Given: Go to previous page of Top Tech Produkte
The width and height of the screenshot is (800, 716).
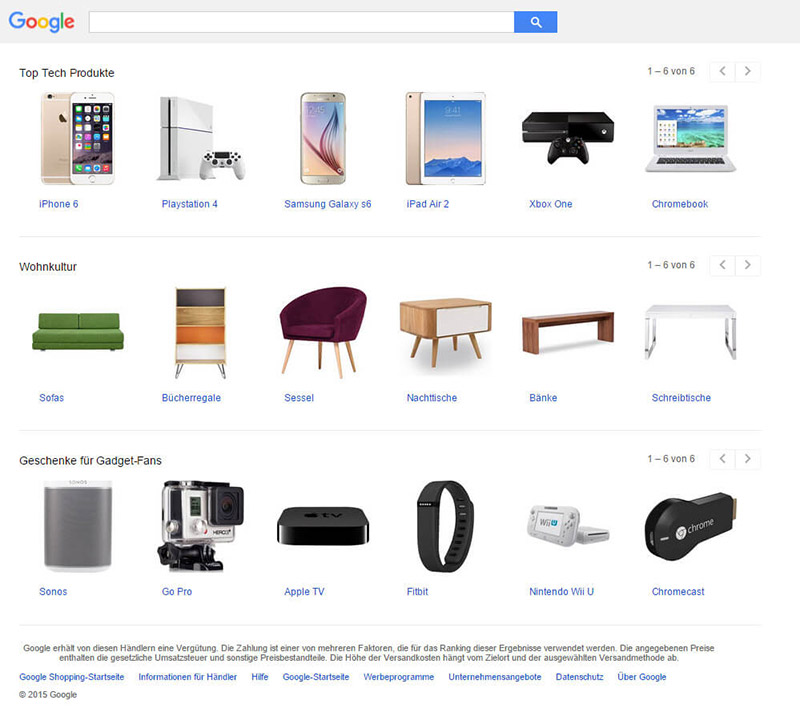Looking at the screenshot, I should (722, 71).
